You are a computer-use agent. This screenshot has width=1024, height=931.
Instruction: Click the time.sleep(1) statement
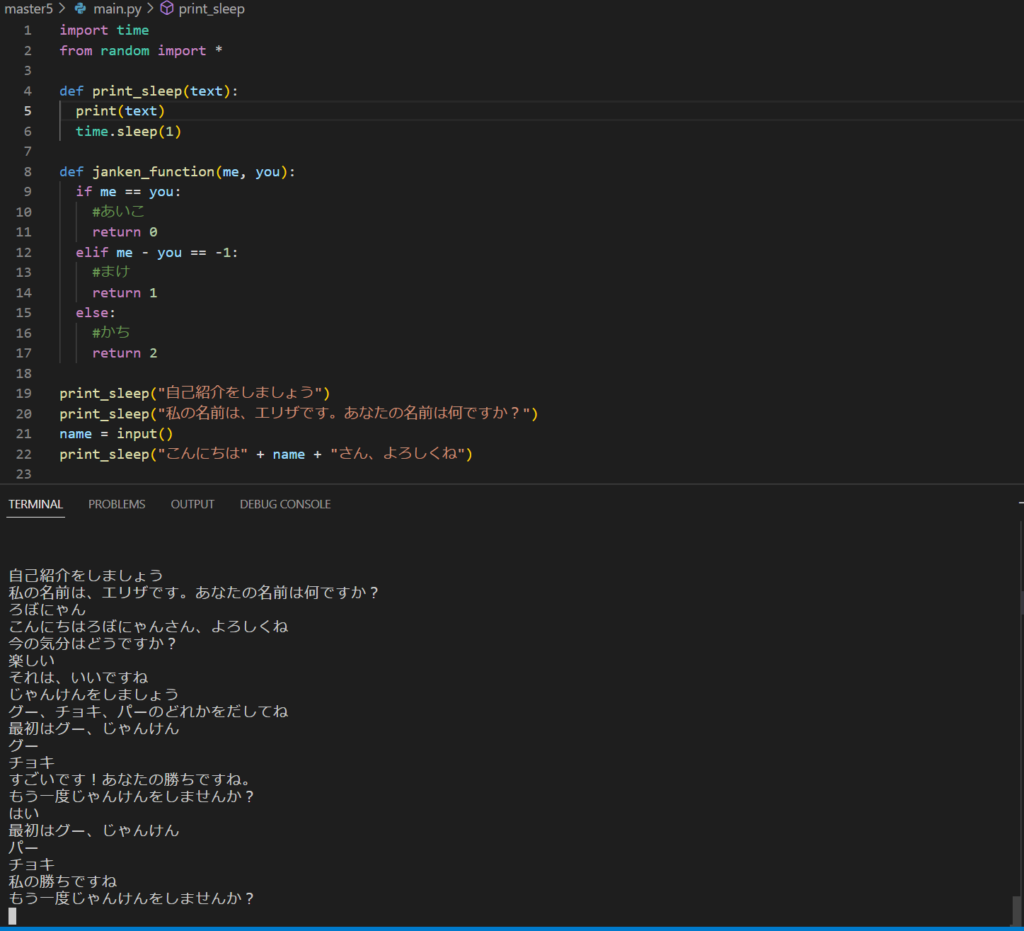128,131
